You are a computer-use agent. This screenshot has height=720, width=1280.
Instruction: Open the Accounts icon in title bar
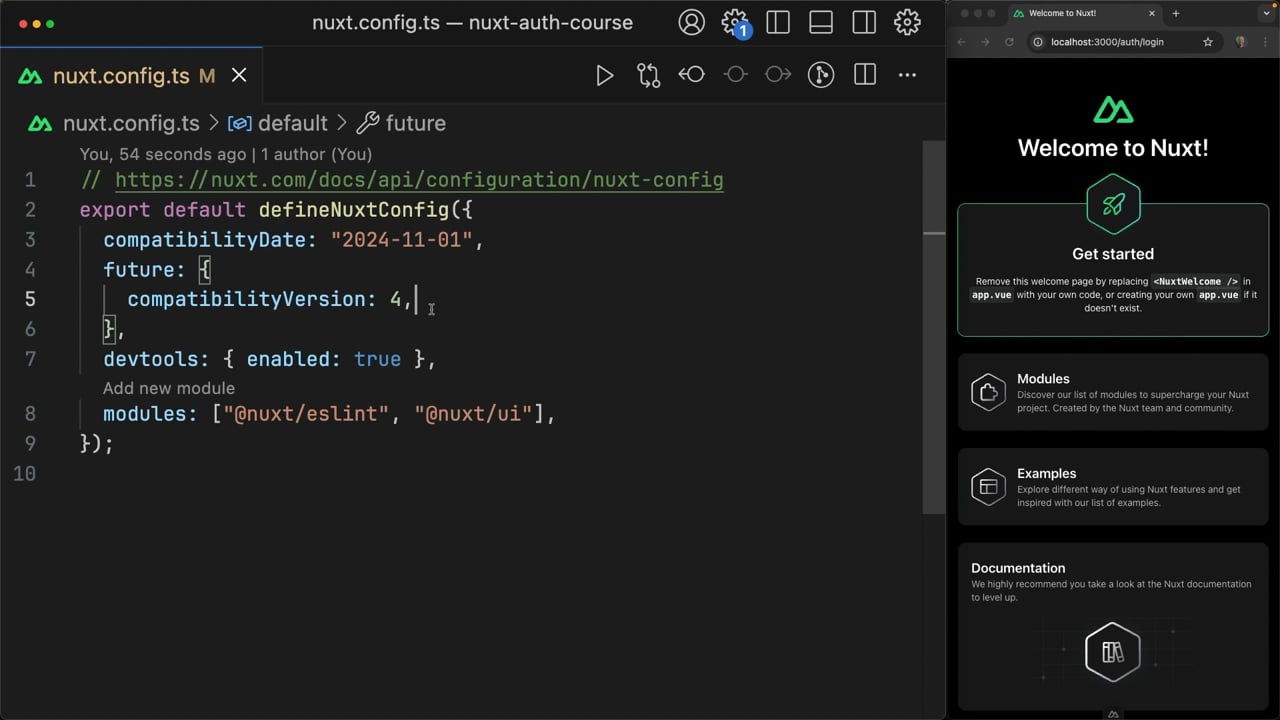click(x=691, y=22)
